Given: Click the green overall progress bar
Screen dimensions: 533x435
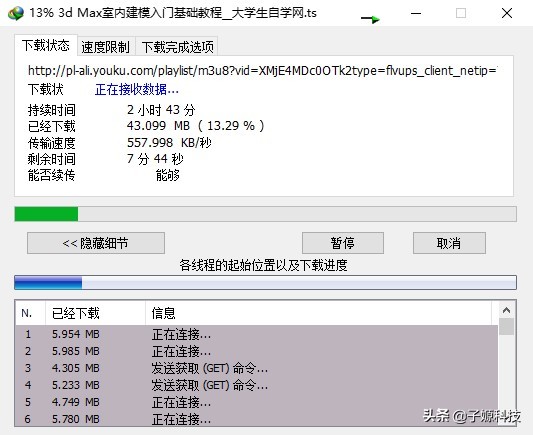Looking at the screenshot, I should (265, 214).
